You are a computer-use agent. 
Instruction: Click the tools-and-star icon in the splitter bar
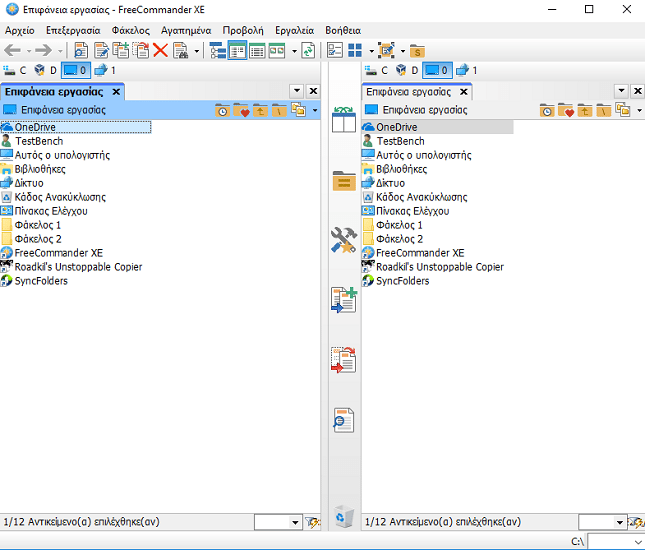[344, 240]
